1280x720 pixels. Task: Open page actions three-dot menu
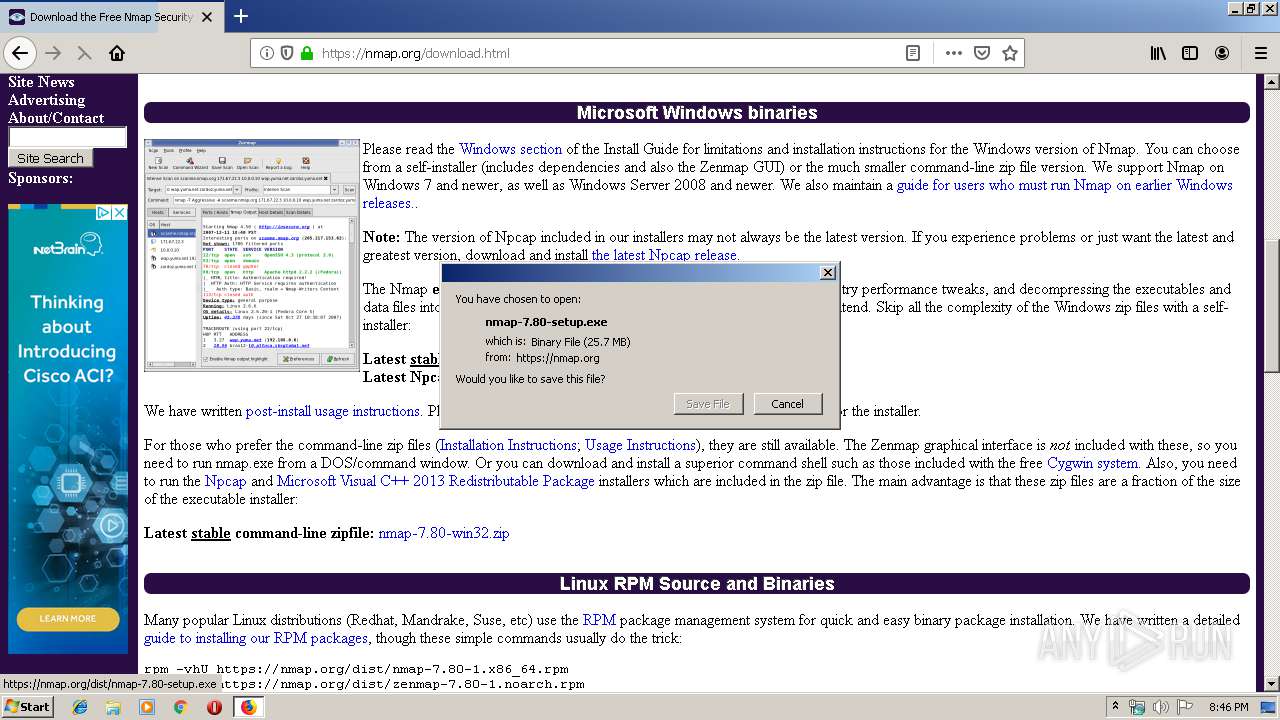point(953,53)
